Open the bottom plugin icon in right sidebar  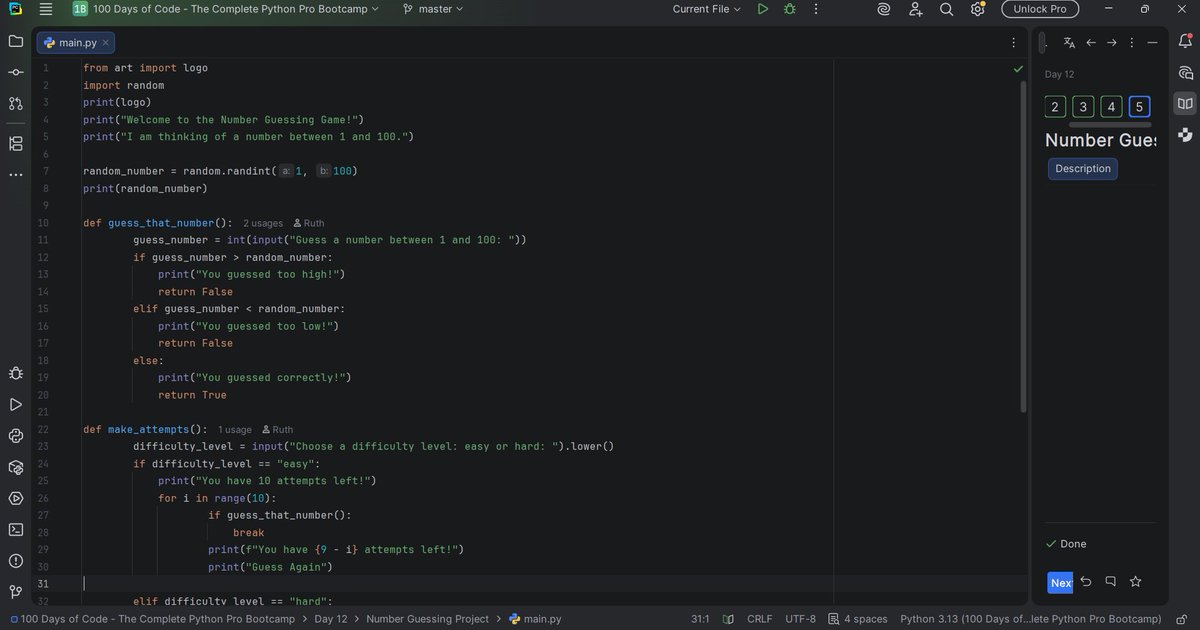point(1185,135)
